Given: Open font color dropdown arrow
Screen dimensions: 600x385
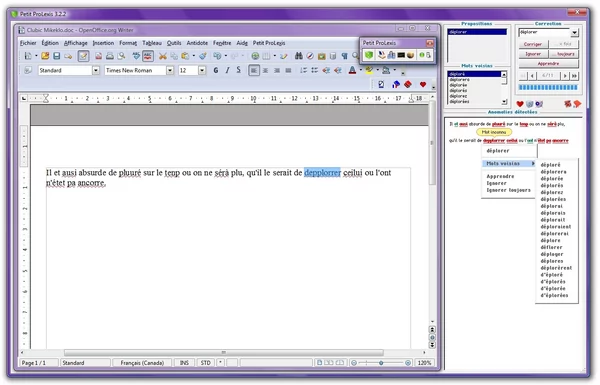Looking at the screenshot, I should coord(360,70).
